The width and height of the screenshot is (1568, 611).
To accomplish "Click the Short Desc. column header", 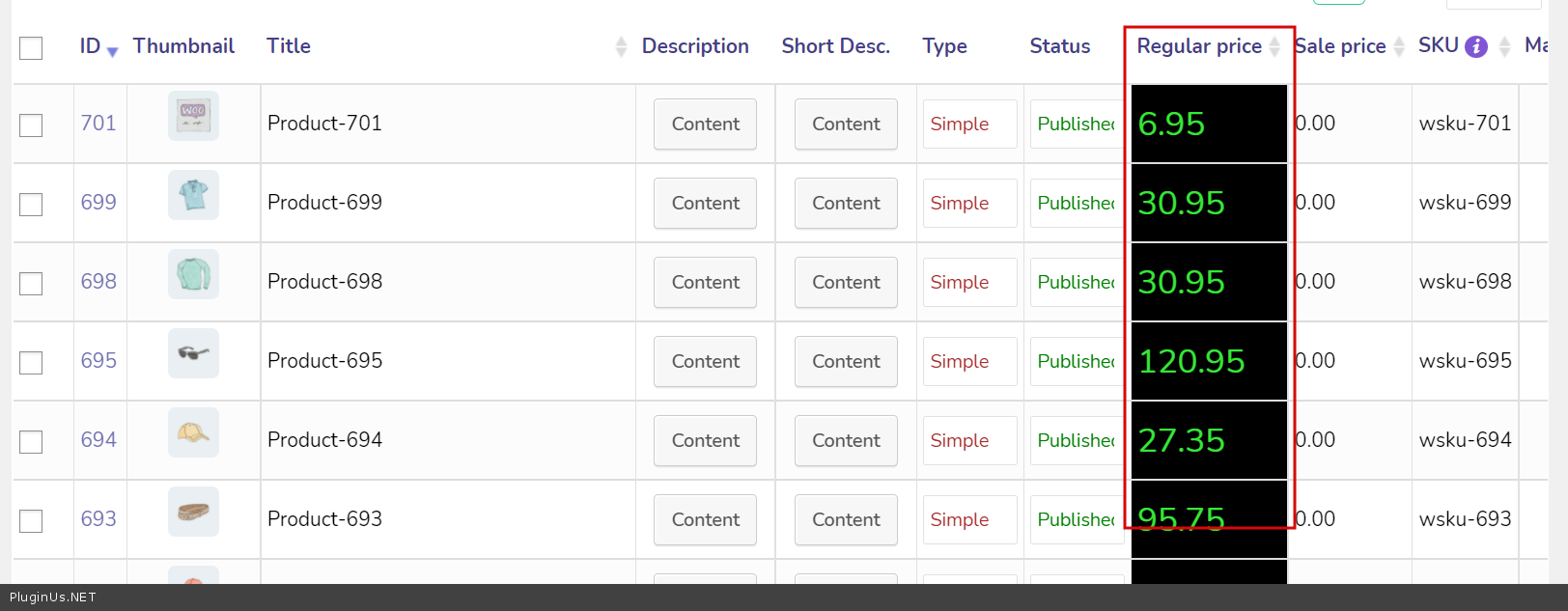I will [835, 46].
